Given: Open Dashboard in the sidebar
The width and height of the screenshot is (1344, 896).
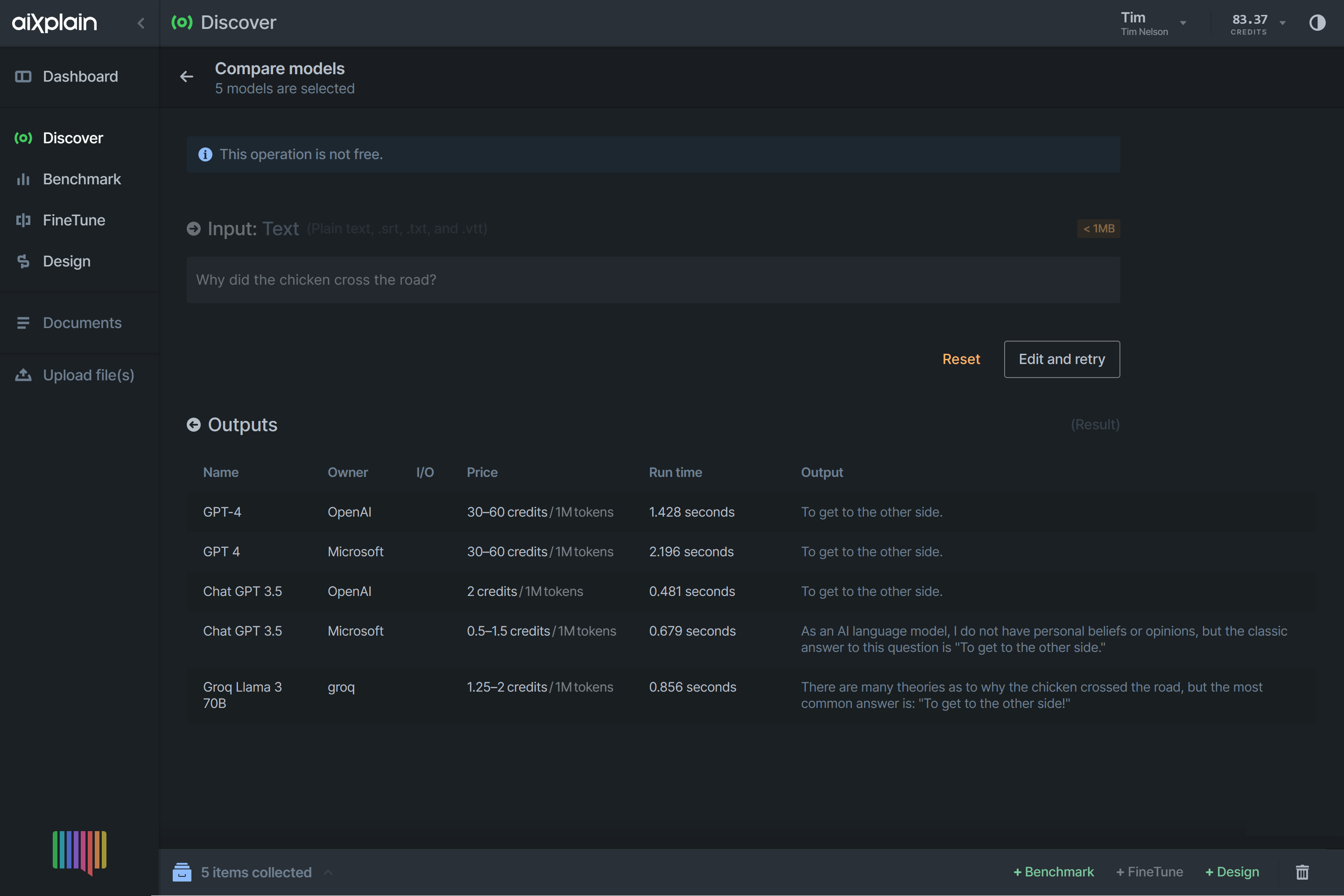Looking at the screenshot, I should click(x=80, y=77).
